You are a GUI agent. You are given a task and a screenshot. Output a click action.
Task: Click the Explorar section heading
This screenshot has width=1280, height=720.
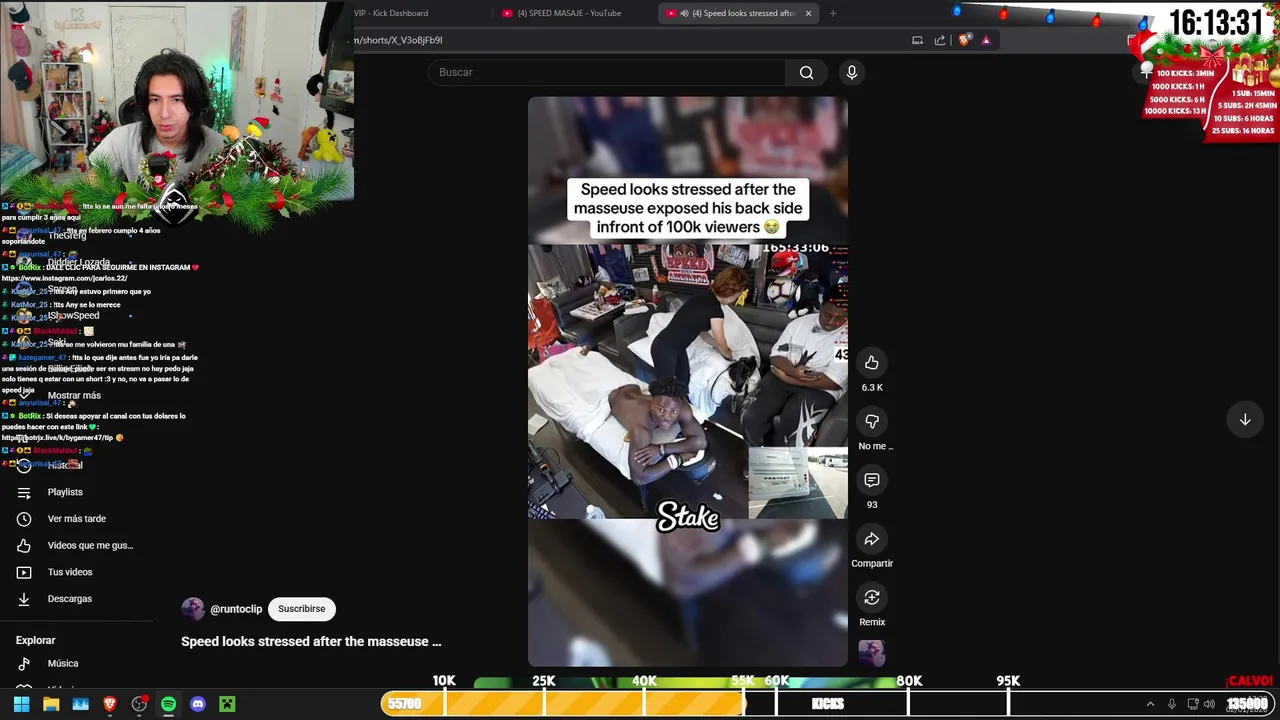pyautogui.click(x=36, y=640)
